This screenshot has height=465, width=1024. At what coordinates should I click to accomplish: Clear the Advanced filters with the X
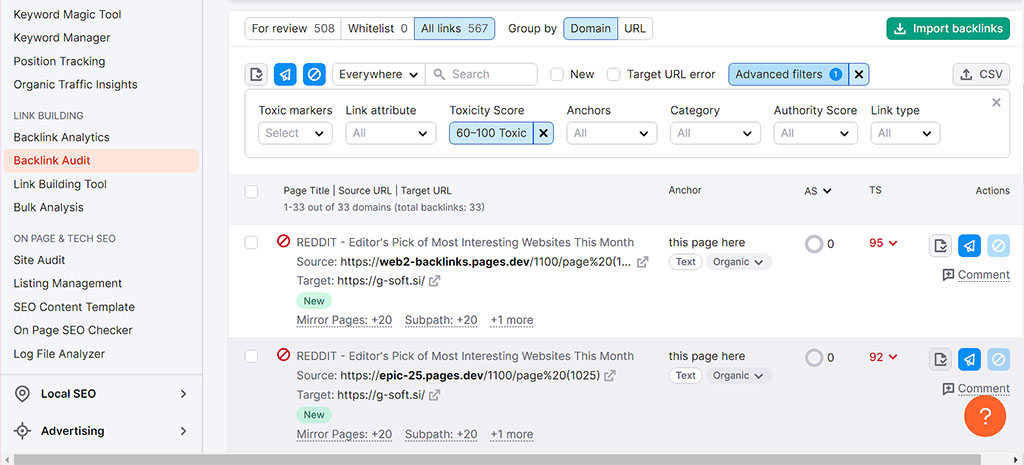pyautogui.click(x=859, y=74)
